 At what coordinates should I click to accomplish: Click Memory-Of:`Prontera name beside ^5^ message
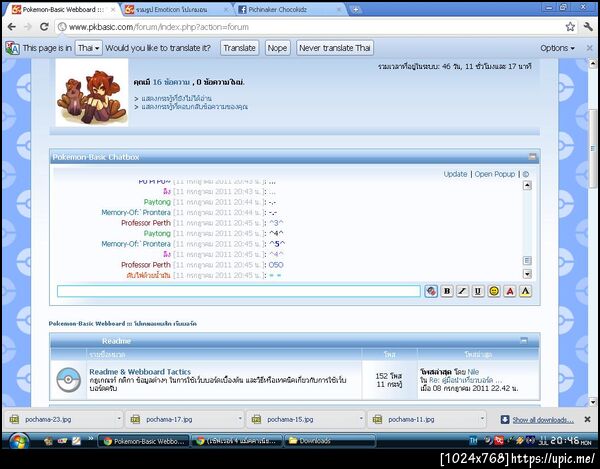coord(136,244)
